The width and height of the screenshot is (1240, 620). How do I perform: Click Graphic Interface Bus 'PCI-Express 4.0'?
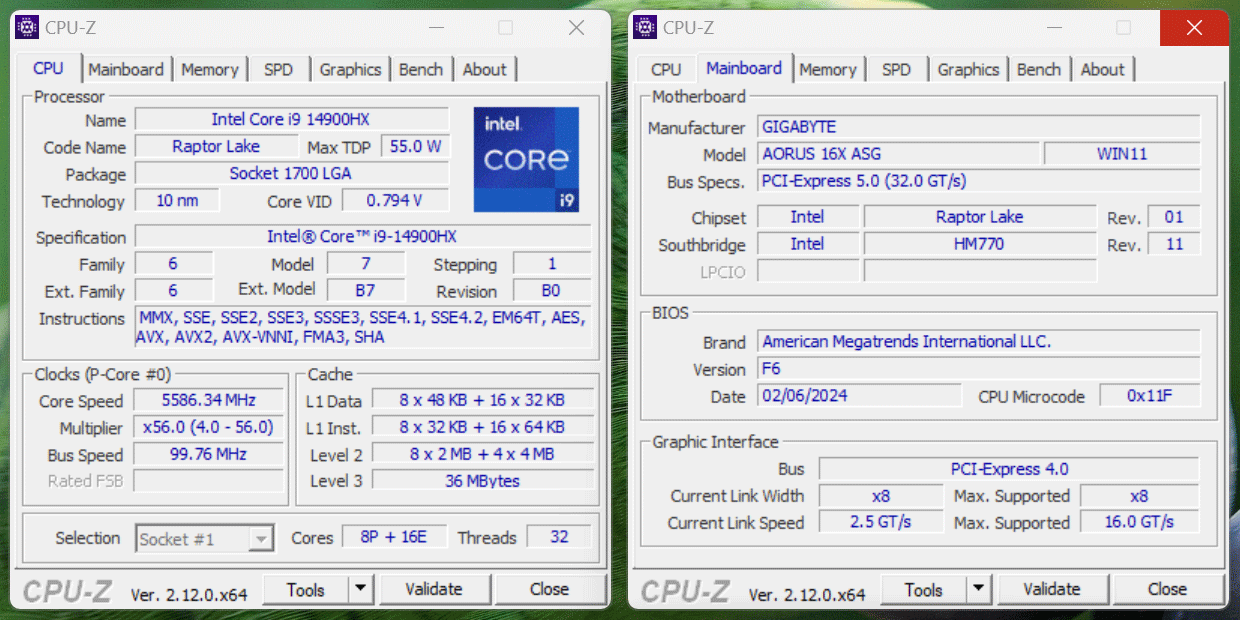[1009, 469]
